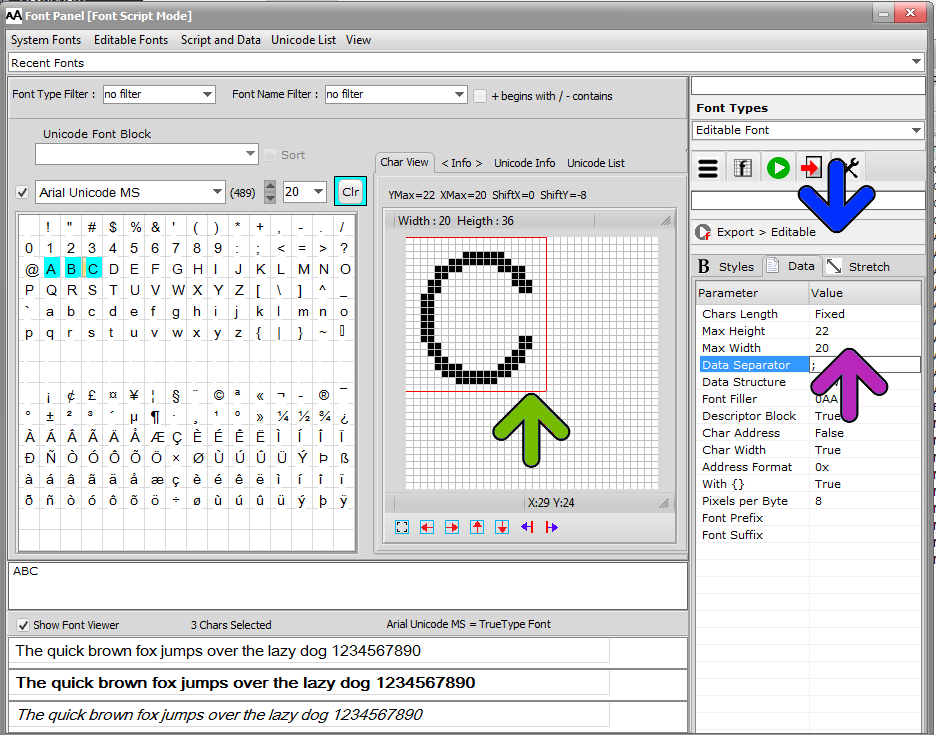Click the font size stepper up arrow
Viewport: 936px width, 735px height.
pyautogui.click(x=270, y=186)
